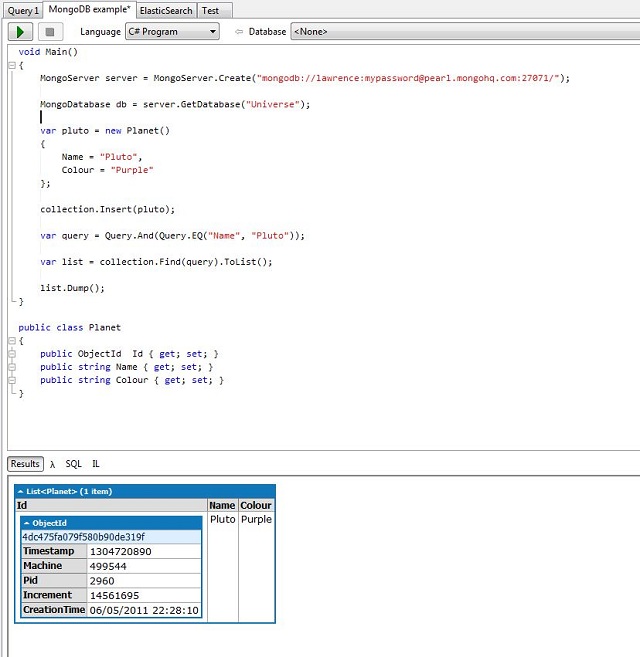640x657 pixels.
Task: Click the Purple cell in results
Action: 256,520
